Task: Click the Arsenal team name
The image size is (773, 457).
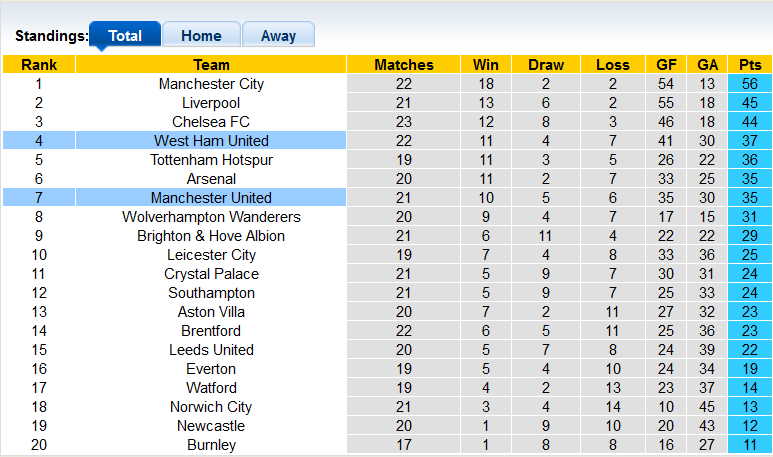Action: click(x=211, y=179)
